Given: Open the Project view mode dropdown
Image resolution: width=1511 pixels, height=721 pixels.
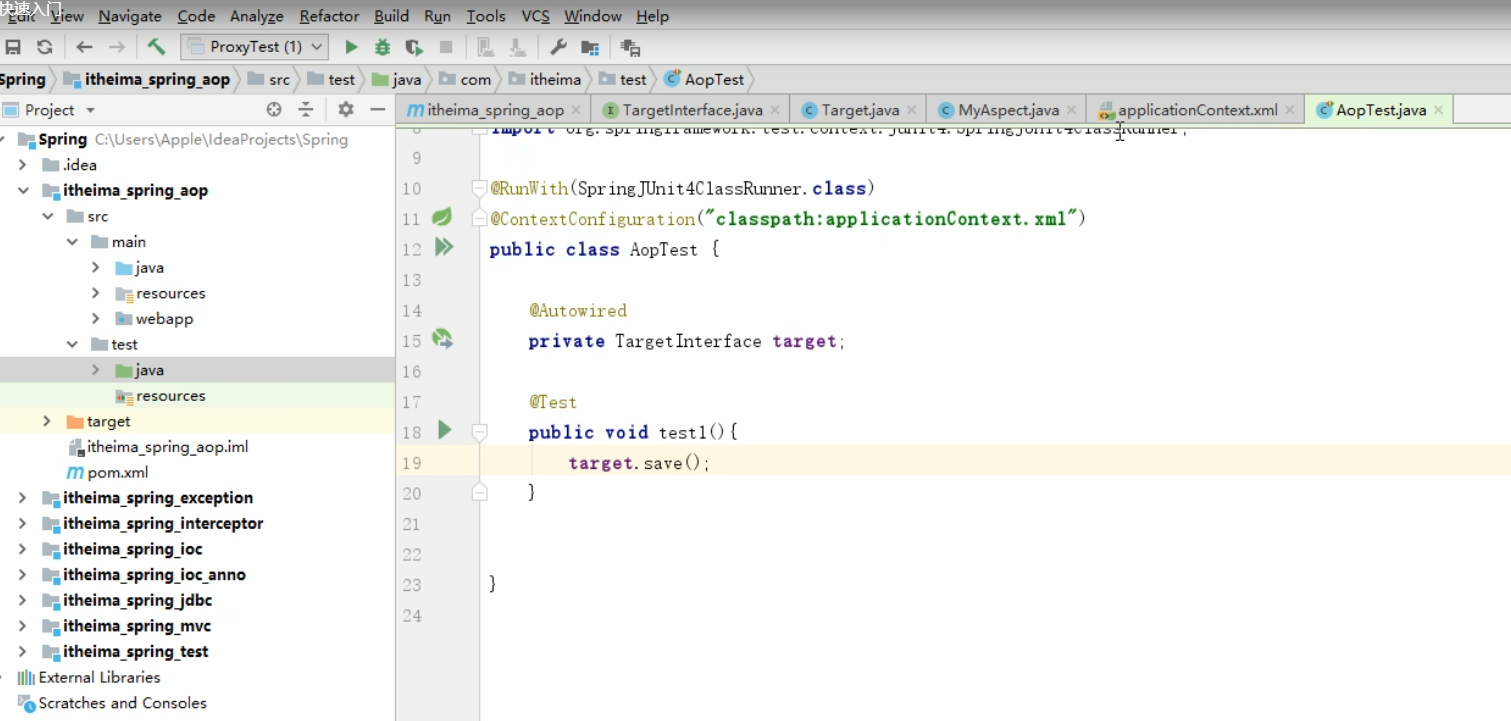Looking at the screenshot, I should point(90,110).
